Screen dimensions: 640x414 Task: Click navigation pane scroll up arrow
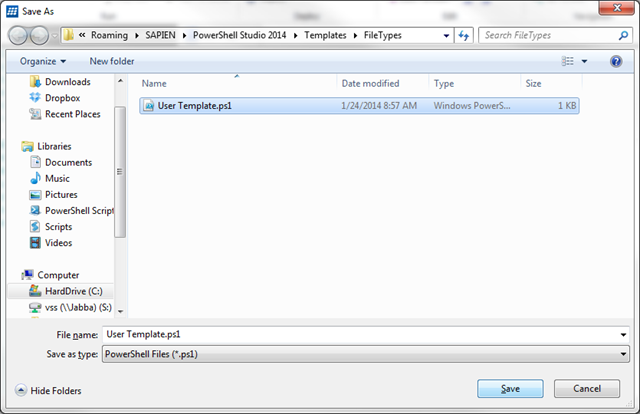click(x=120, y=81)
